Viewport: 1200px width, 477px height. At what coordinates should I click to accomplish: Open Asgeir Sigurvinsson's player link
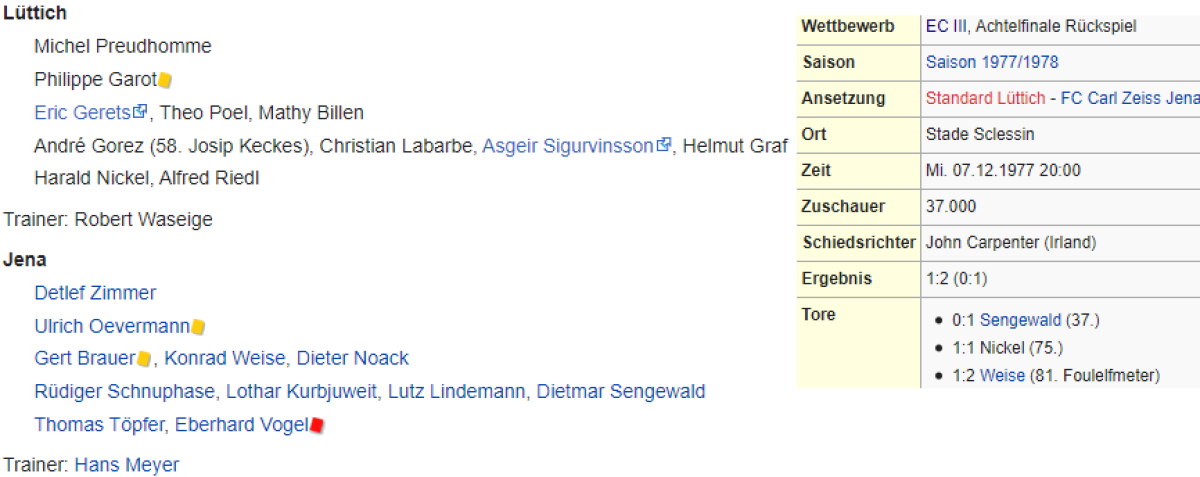coord(567,146)
